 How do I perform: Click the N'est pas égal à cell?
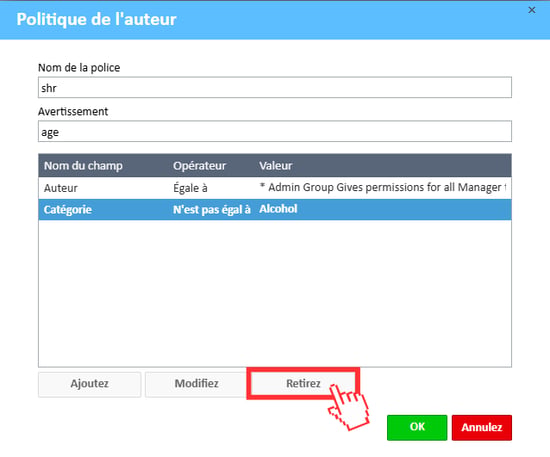pos(212,210)
